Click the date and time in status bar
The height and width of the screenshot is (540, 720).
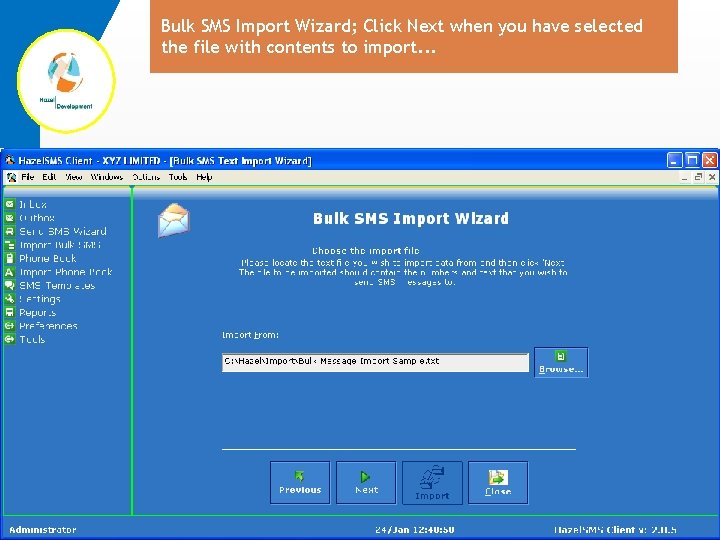click(415, 529)
